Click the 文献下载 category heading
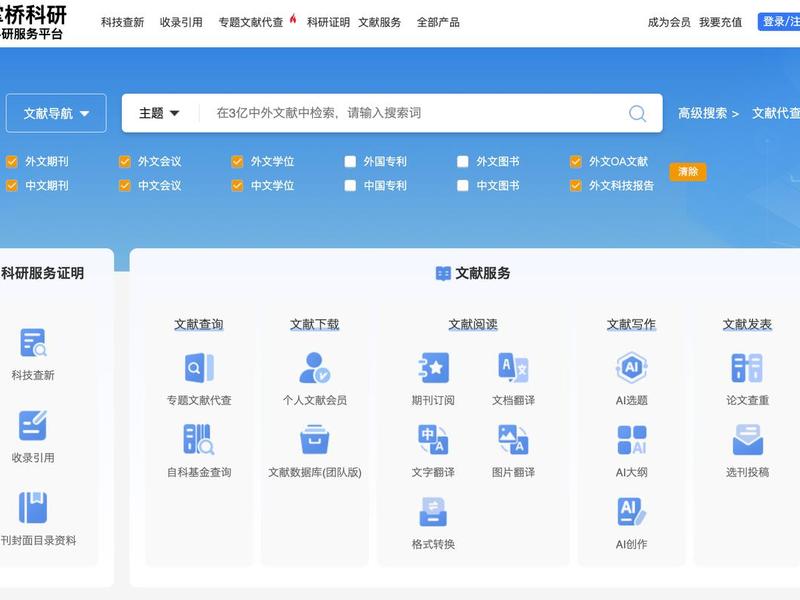Image resolution: width=800 pixels, height=600 pixels. (315, 324)
